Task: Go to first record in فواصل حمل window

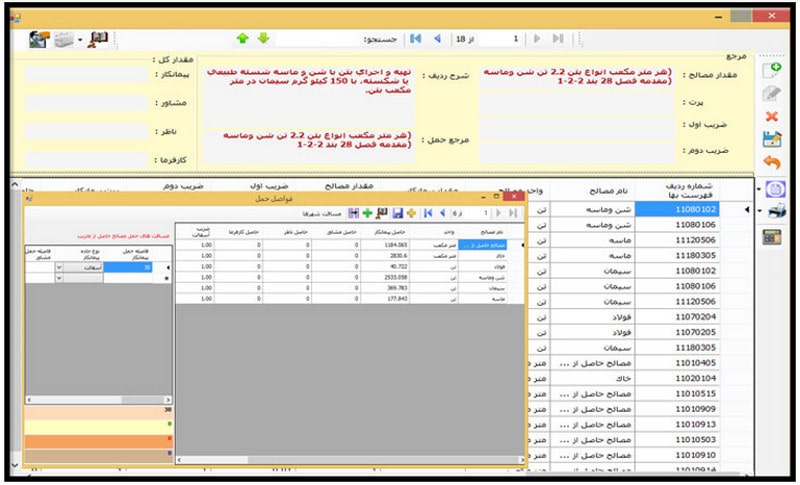Action: [428, 213]
